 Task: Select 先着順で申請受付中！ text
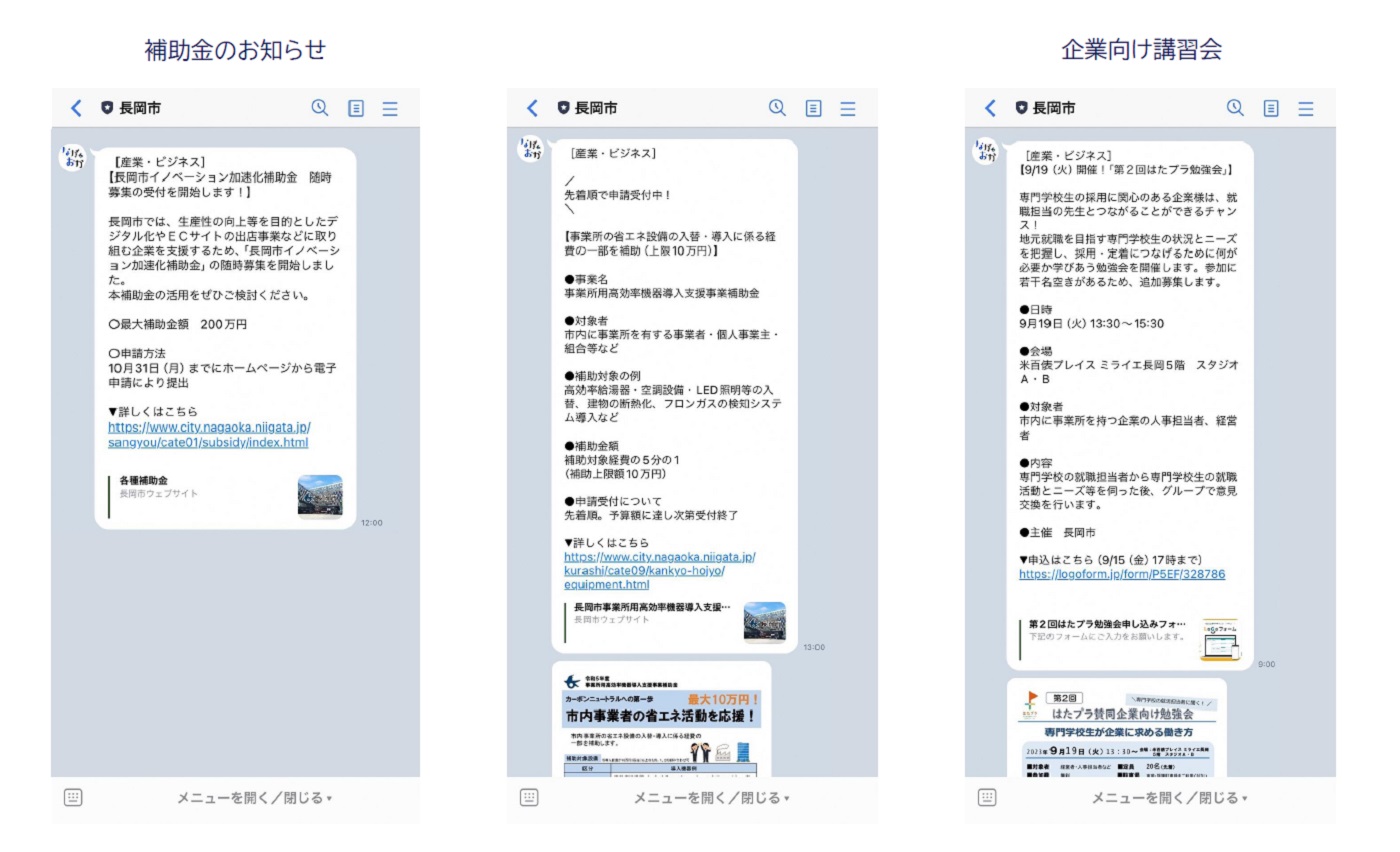618,195
